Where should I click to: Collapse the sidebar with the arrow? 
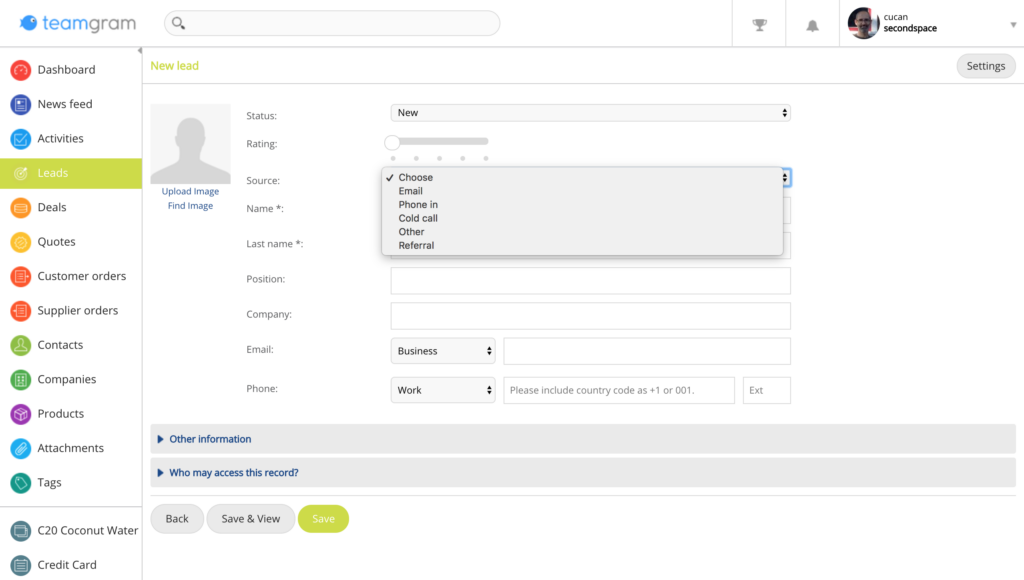[139, 50]
